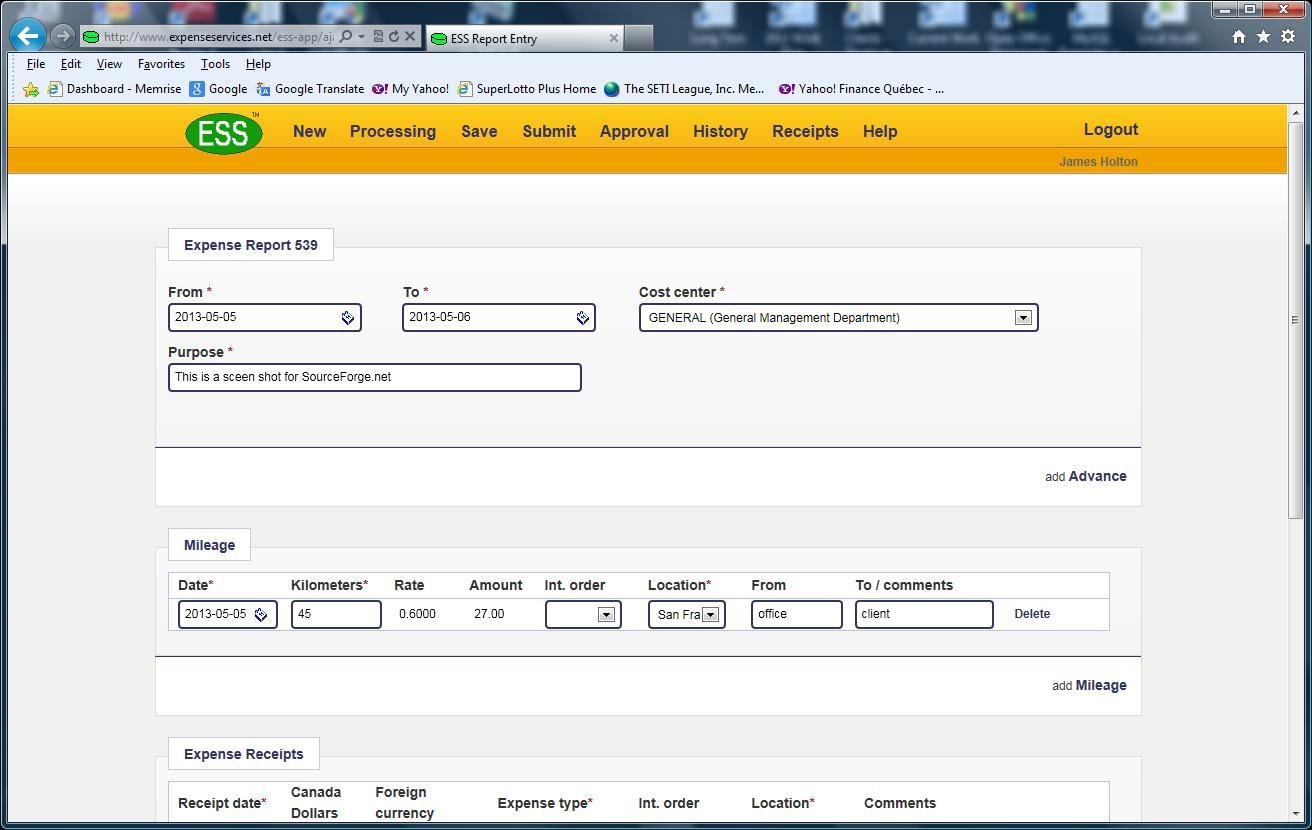The width and height of the screenshot is (1312, 830).
Task: Refresh the page from the address bar
Action: 395,36
